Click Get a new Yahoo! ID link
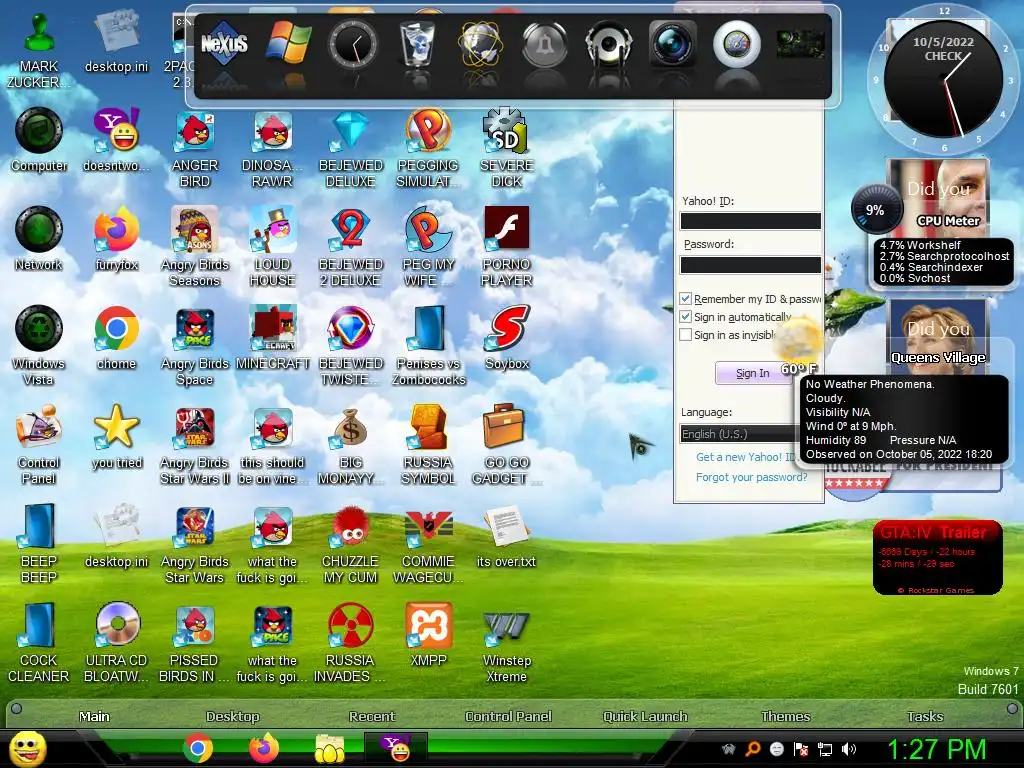This screenshot has width=1024, height=768. tap(745, 456)
